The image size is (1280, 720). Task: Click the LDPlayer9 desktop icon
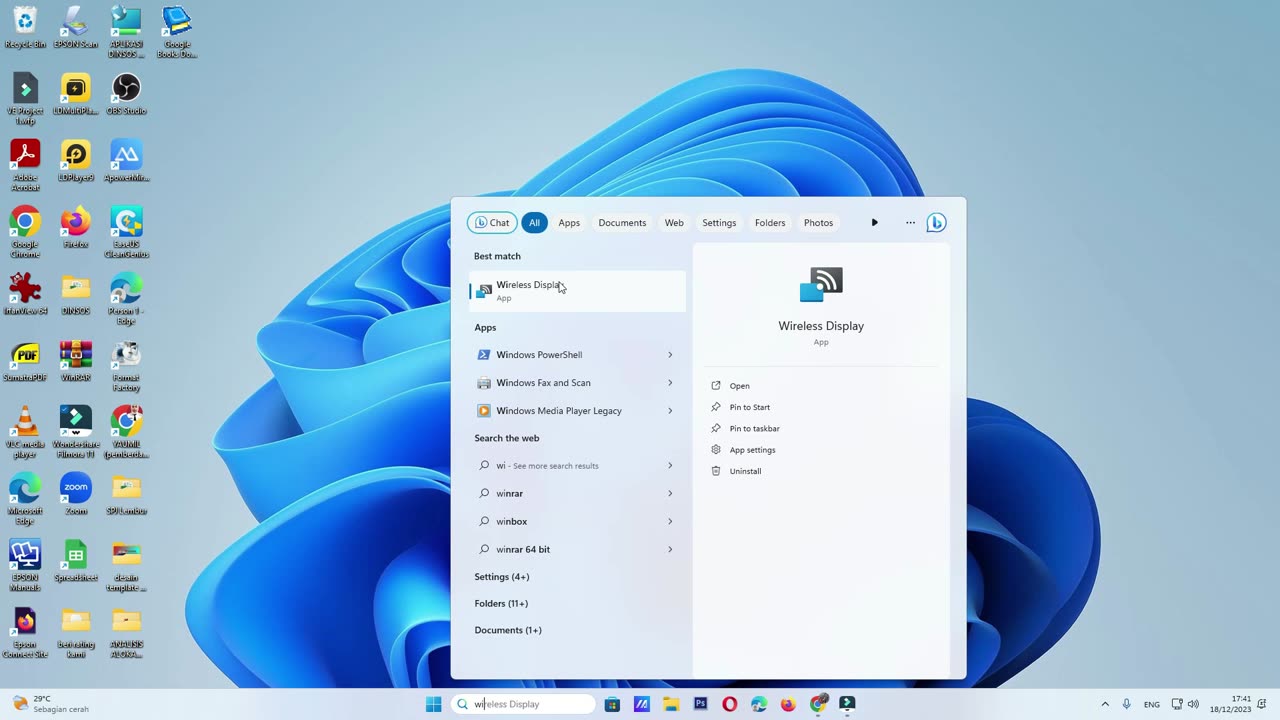coord(75,161)
